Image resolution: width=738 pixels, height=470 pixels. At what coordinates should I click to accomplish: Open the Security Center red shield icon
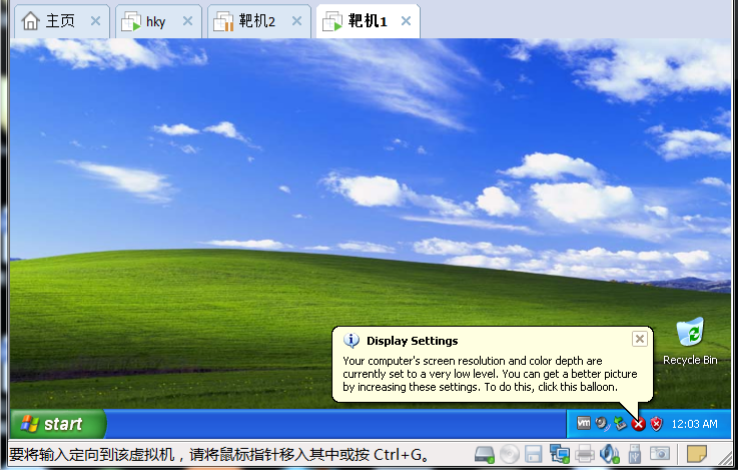pyautogui.click(x=657, y=424)
